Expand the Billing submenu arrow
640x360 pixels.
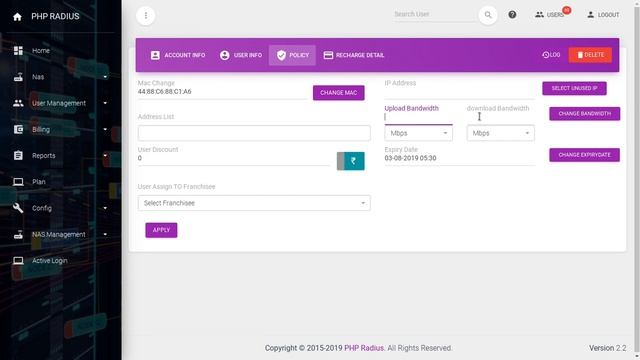click(105, 129)
